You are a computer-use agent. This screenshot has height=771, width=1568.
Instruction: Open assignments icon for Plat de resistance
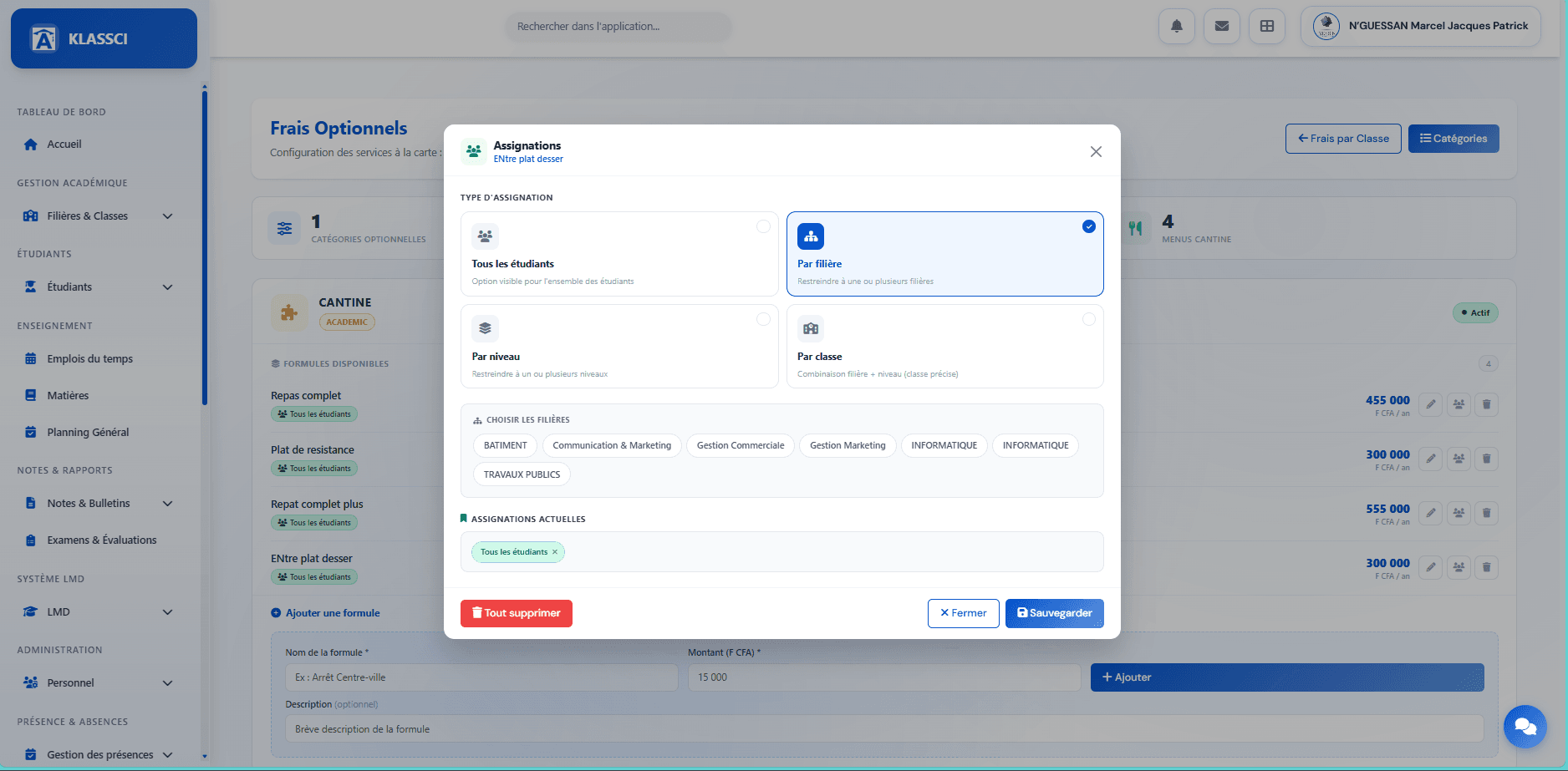click(1459, 459)
